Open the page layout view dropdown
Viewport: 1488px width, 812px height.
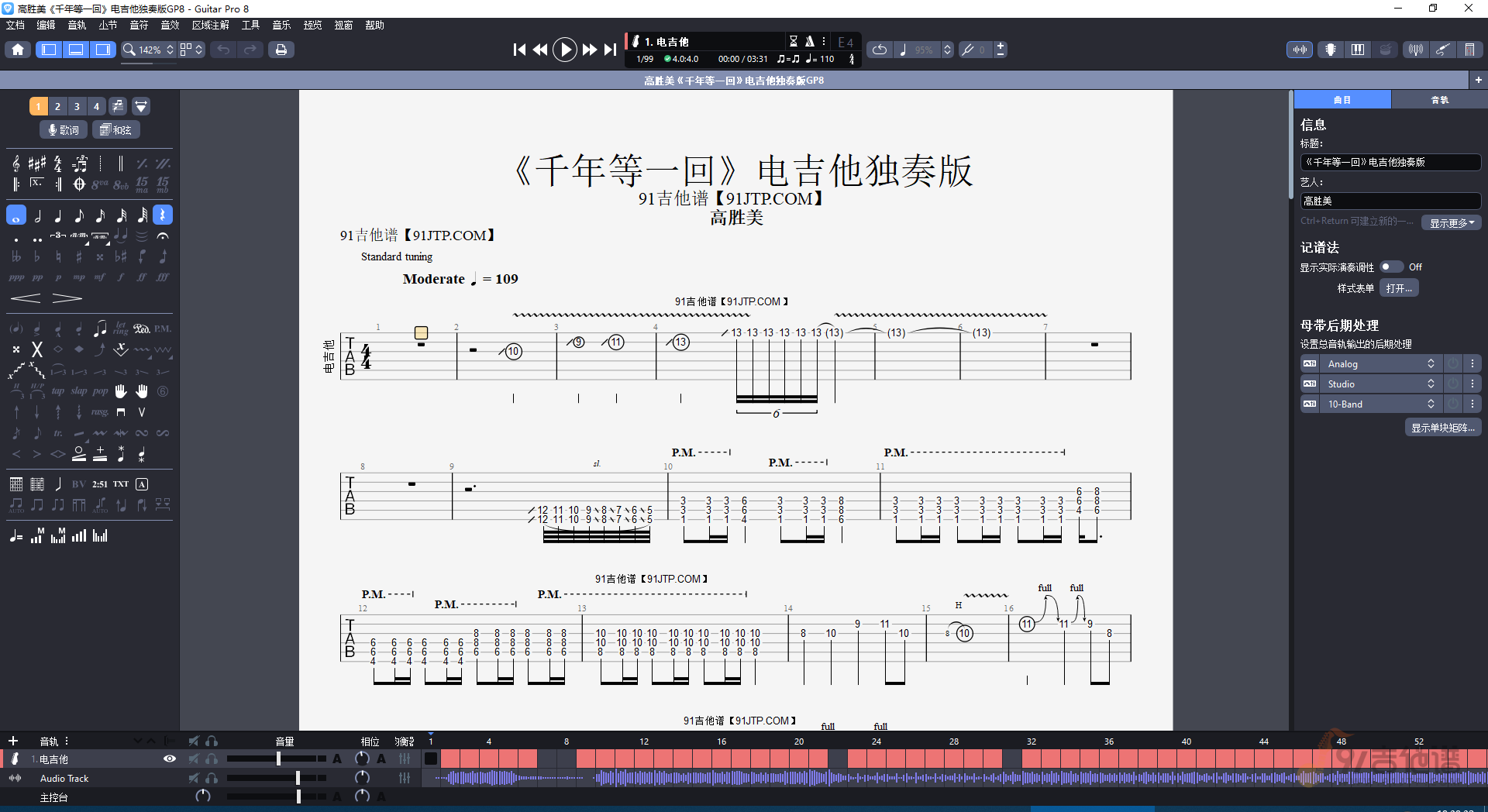(191, 50)
